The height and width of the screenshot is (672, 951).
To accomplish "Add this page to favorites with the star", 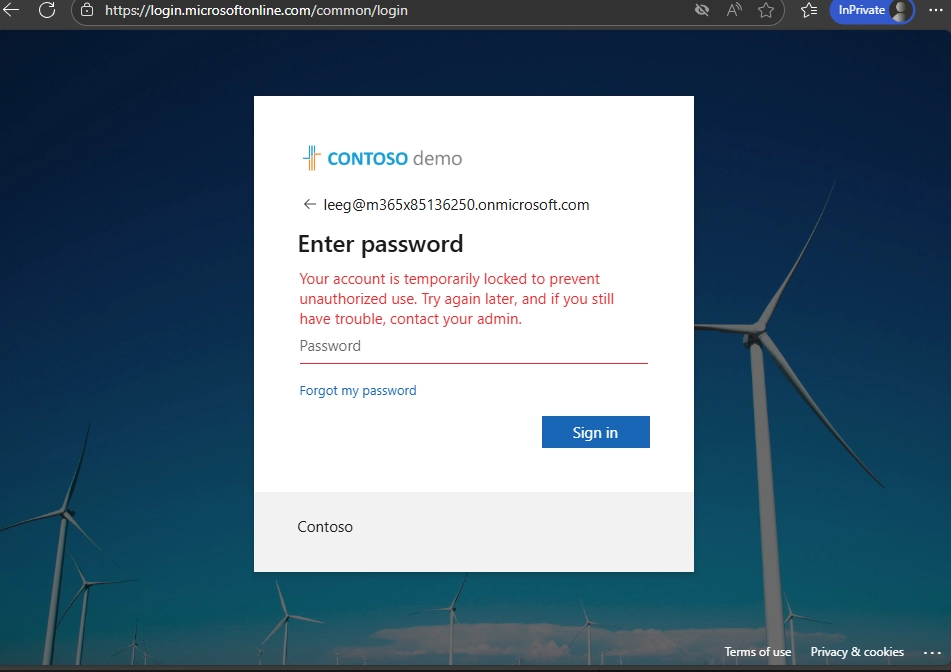I will coord(767,10).
